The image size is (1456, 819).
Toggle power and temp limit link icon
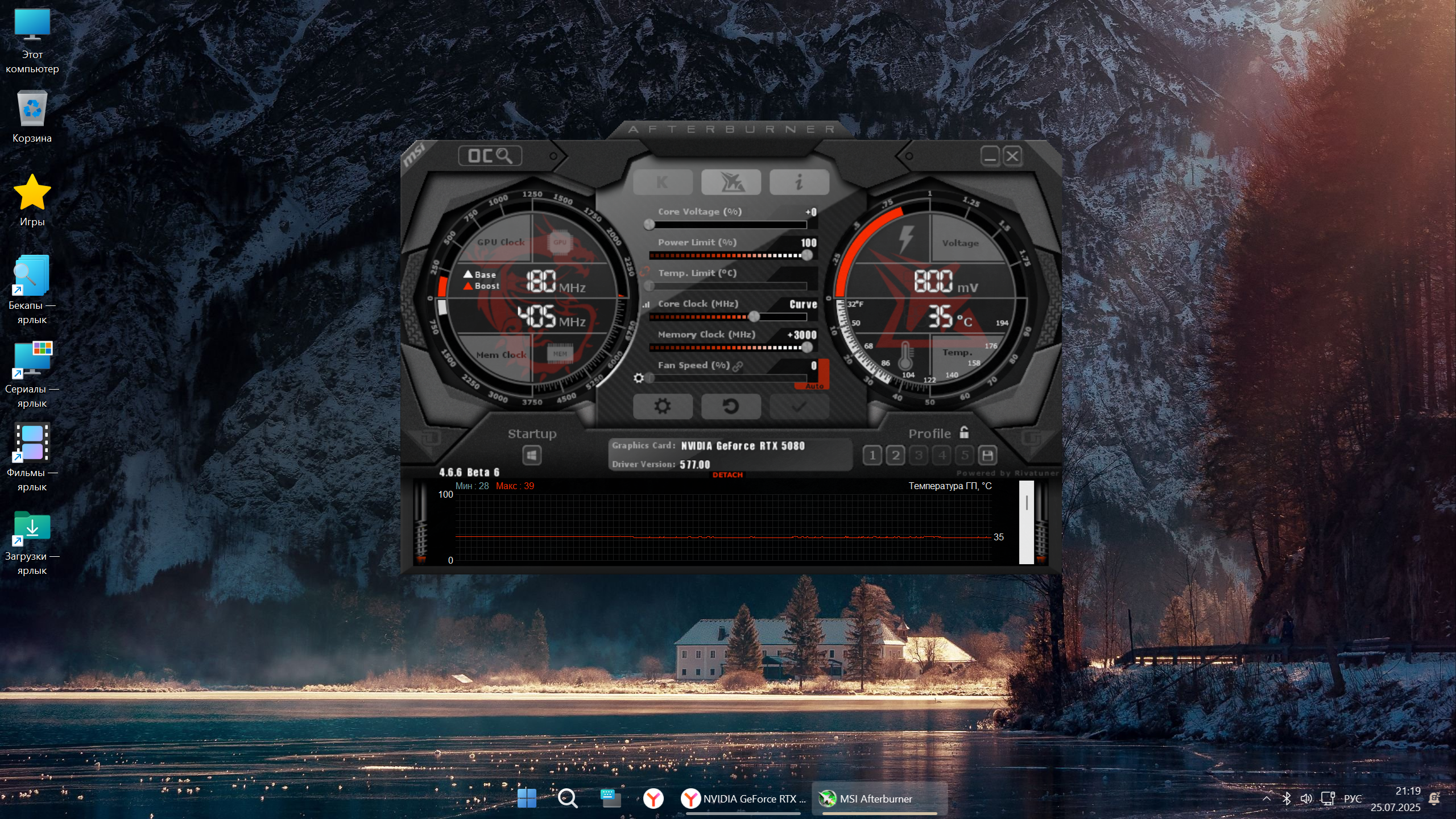pos(644,272)
